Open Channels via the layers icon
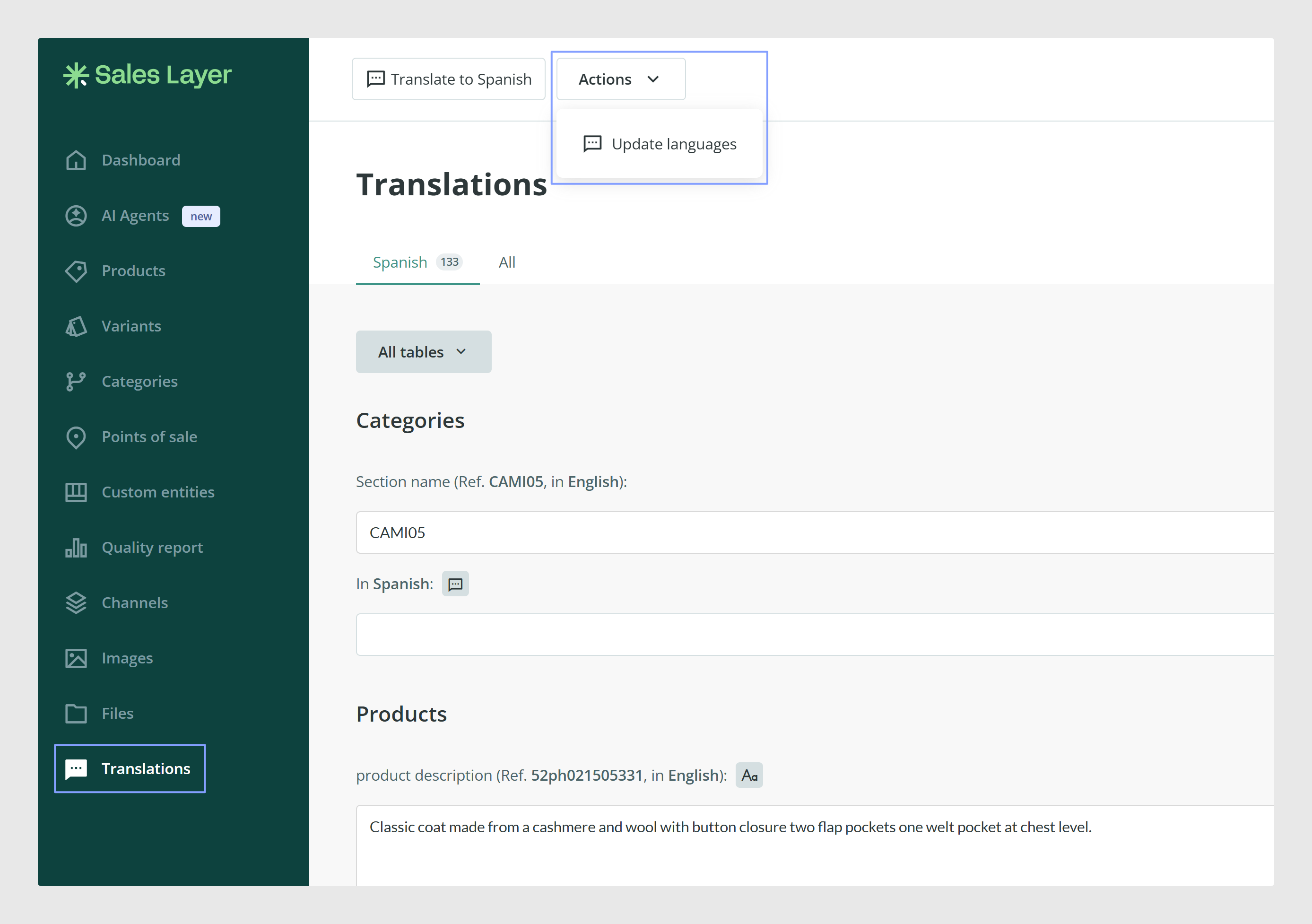This screenshot has width=1312, height=924. [76, 603]
